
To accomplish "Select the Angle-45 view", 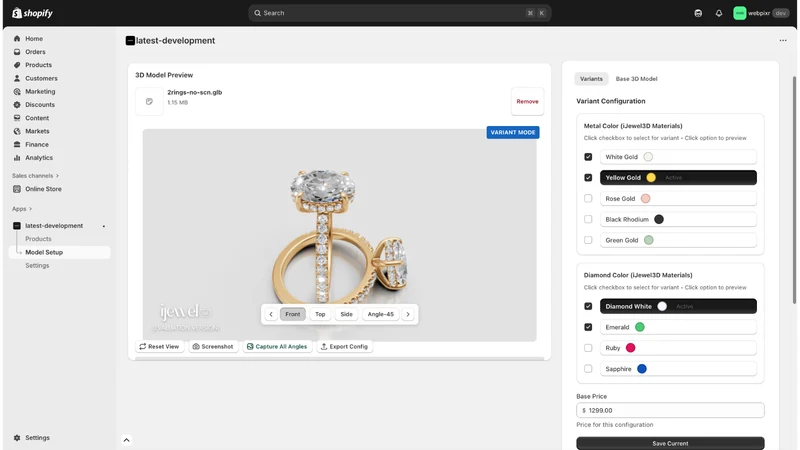I will tap(381, 314).
